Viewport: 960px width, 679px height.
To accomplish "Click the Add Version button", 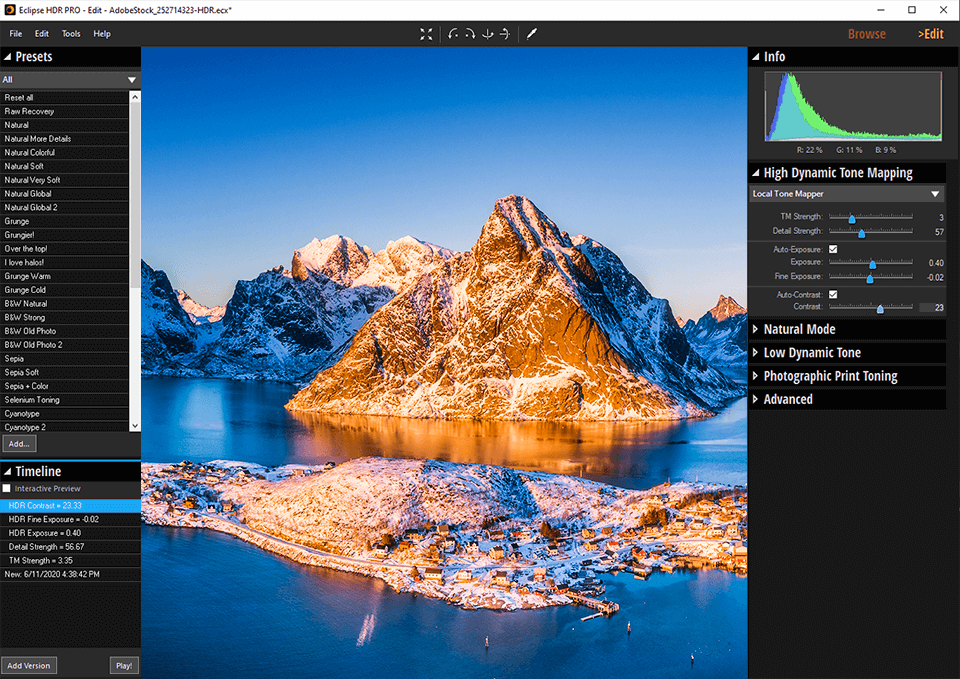I will tap(29, 665).
